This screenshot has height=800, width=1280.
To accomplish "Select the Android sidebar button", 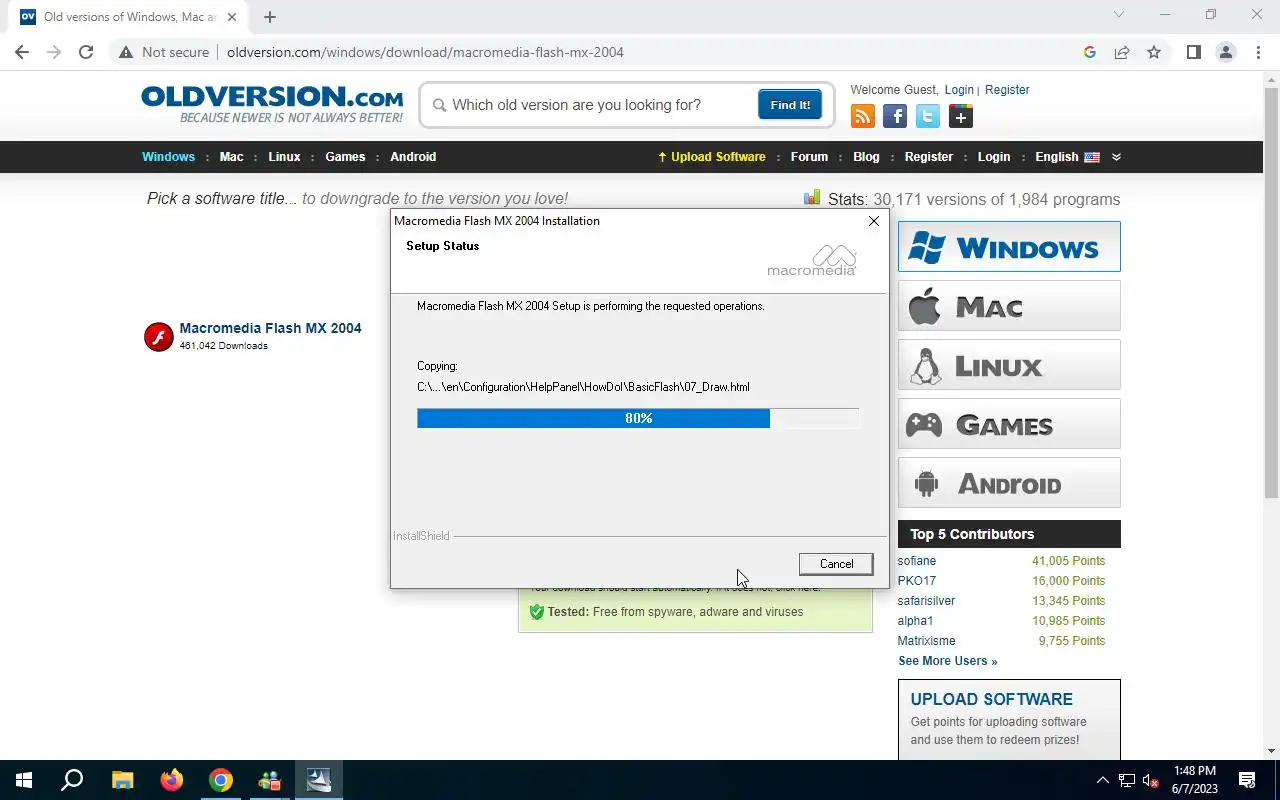I will 1009,483.
